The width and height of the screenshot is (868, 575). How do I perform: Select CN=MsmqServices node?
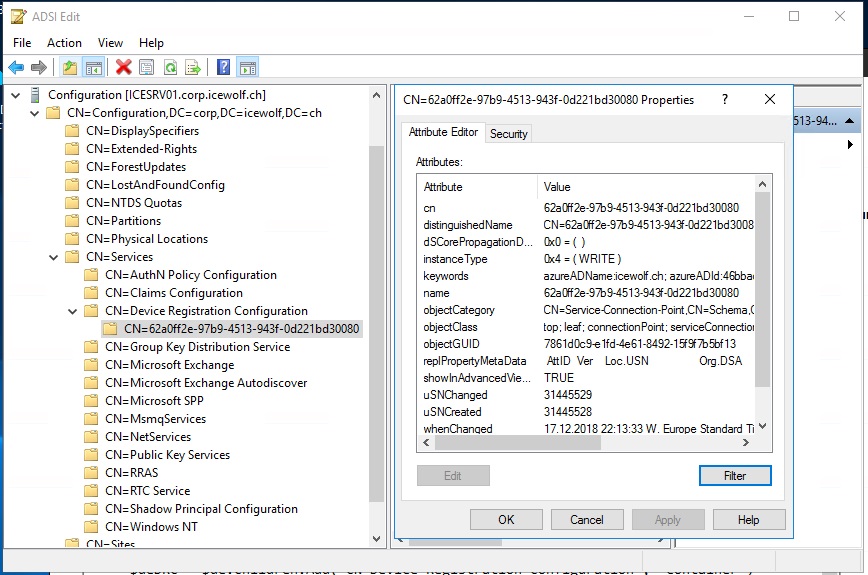(x=156, y=419)
